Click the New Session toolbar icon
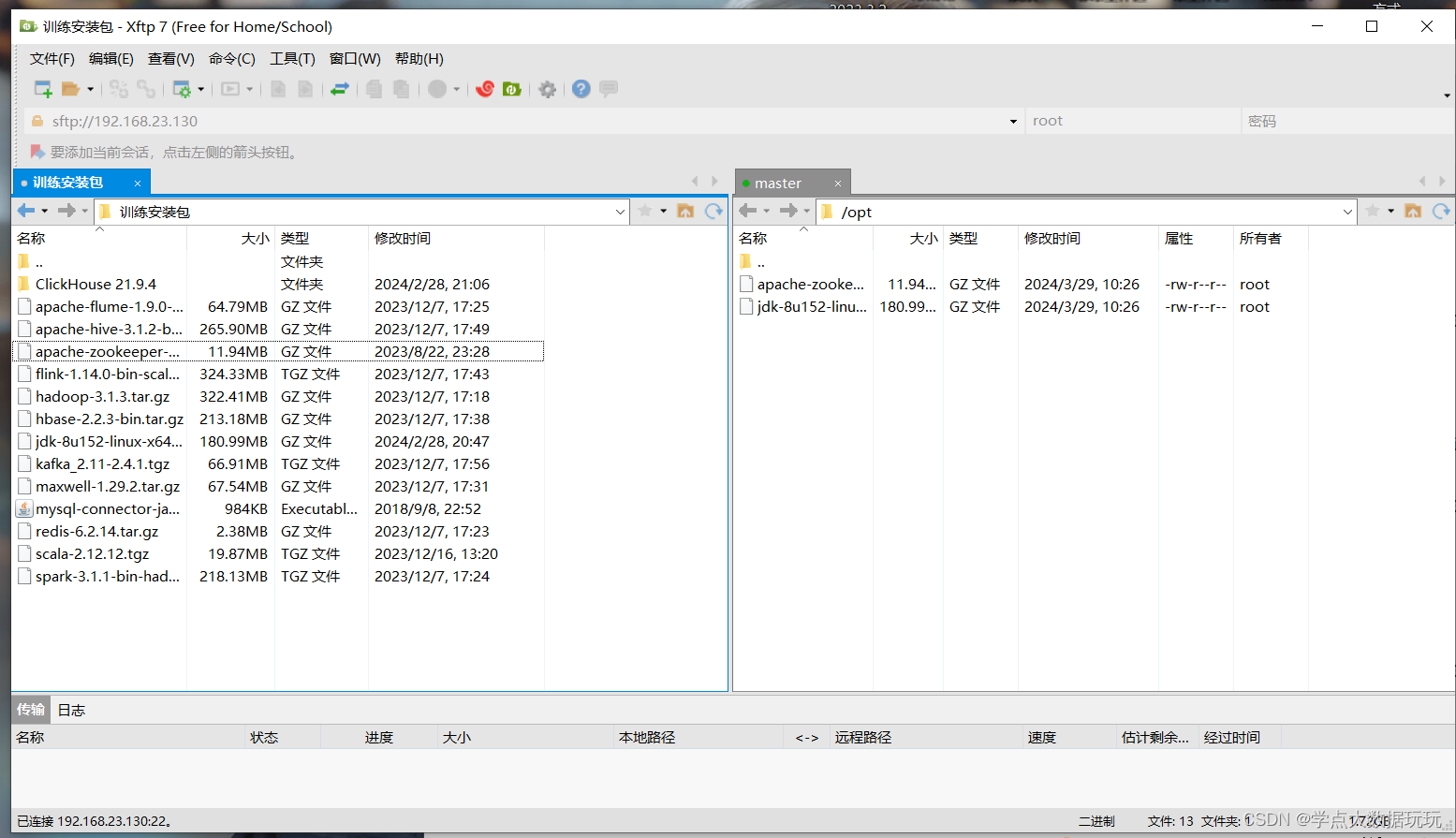The image size is (1456, 838). tap(43, 89)
